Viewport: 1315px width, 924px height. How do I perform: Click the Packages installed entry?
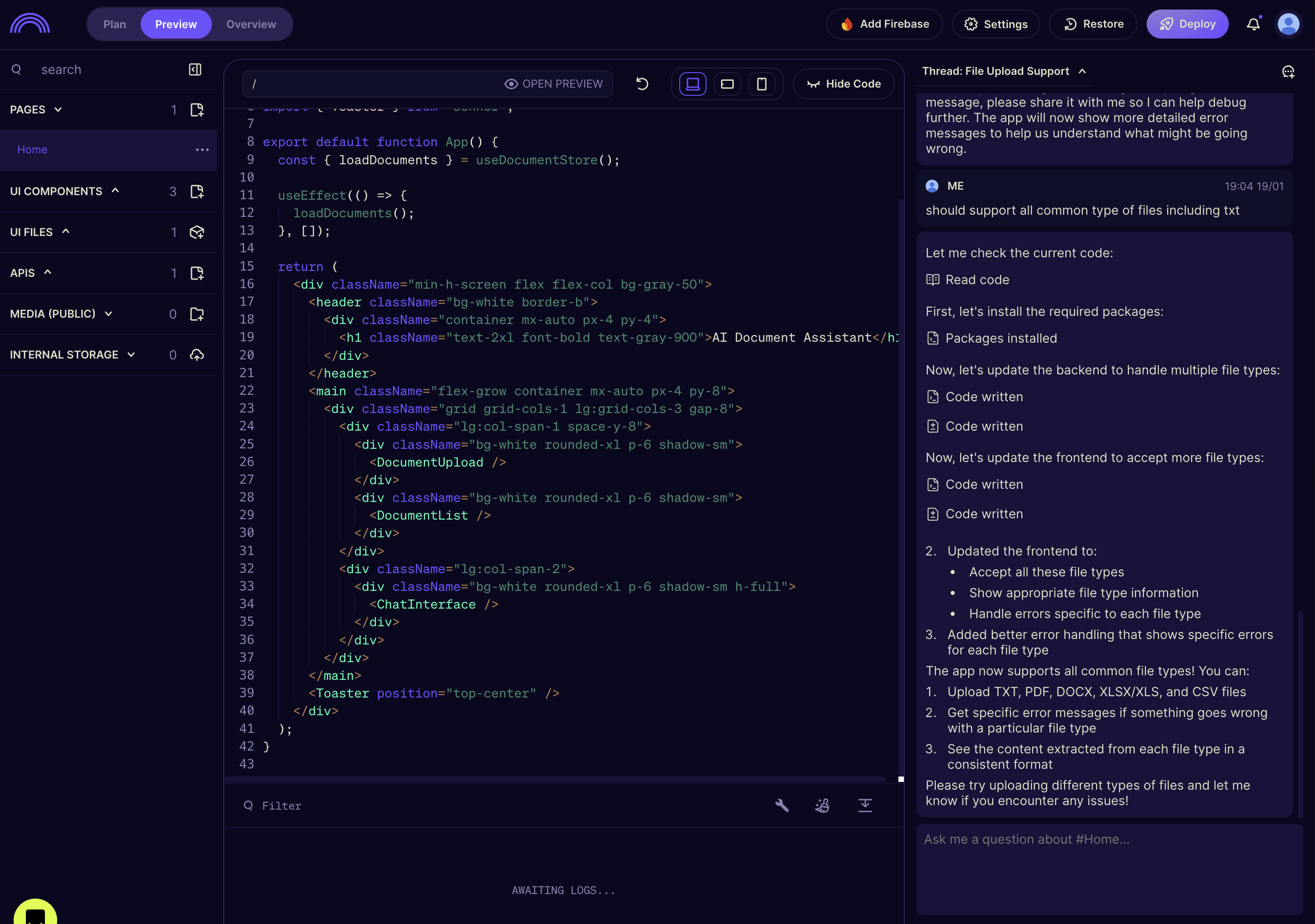[991, 338]
